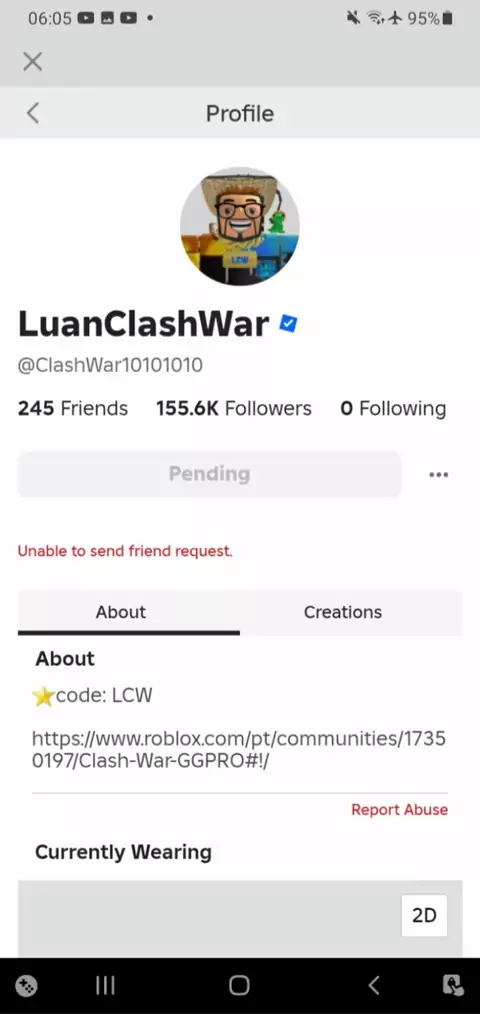Viewport: 480px width, 1014px height.
Task: Open the Clash-War-GGPRO community link
Action: 239,750
